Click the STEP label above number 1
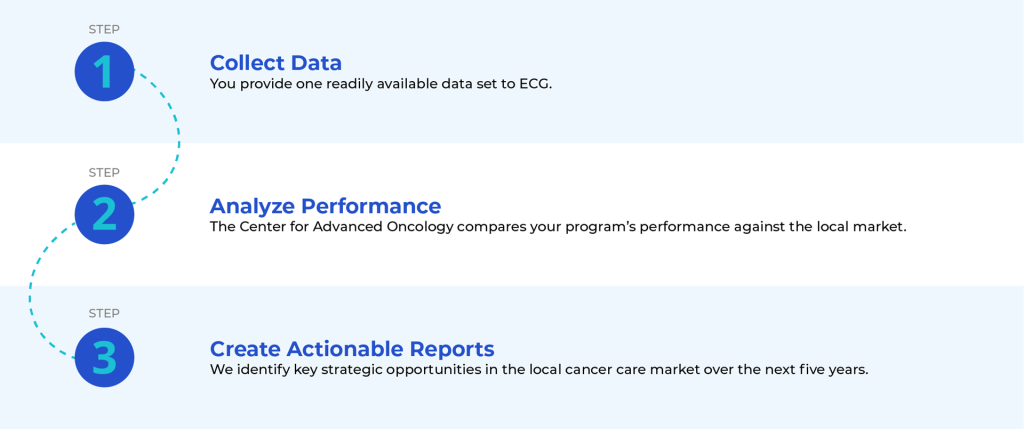Image resolution: width=1024 pixels, height=429 pixels. tap(104, 29)
